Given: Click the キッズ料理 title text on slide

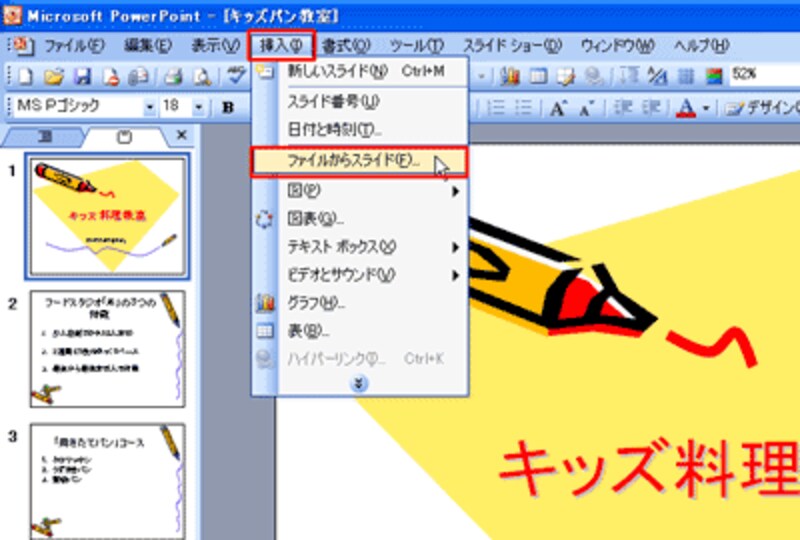Looking at the screenshot, I should [x=649, y=469].
